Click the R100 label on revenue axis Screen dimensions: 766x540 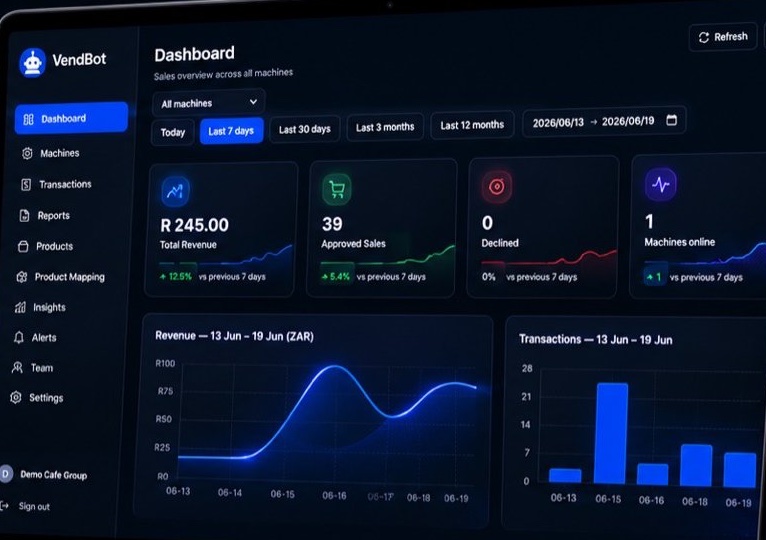tap(165, 363)
